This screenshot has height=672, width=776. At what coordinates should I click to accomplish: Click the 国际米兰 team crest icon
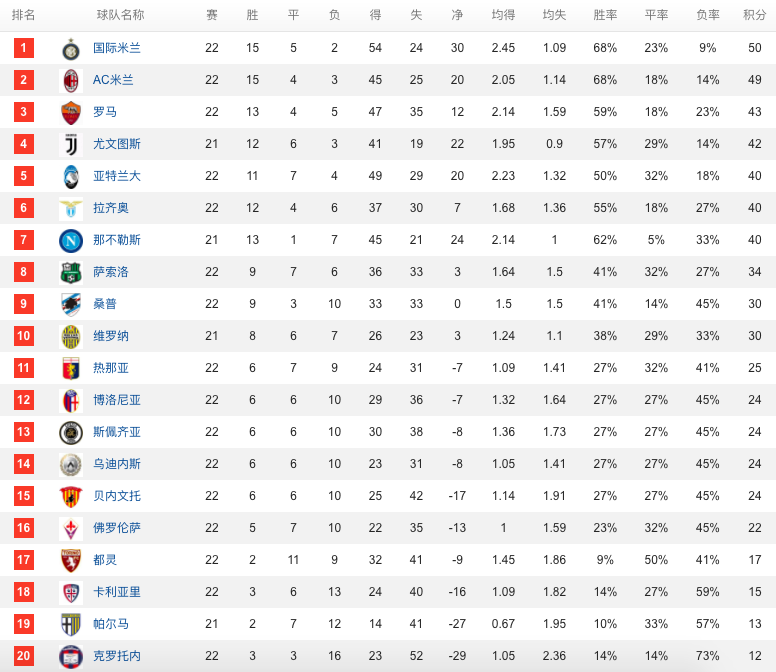71,48
